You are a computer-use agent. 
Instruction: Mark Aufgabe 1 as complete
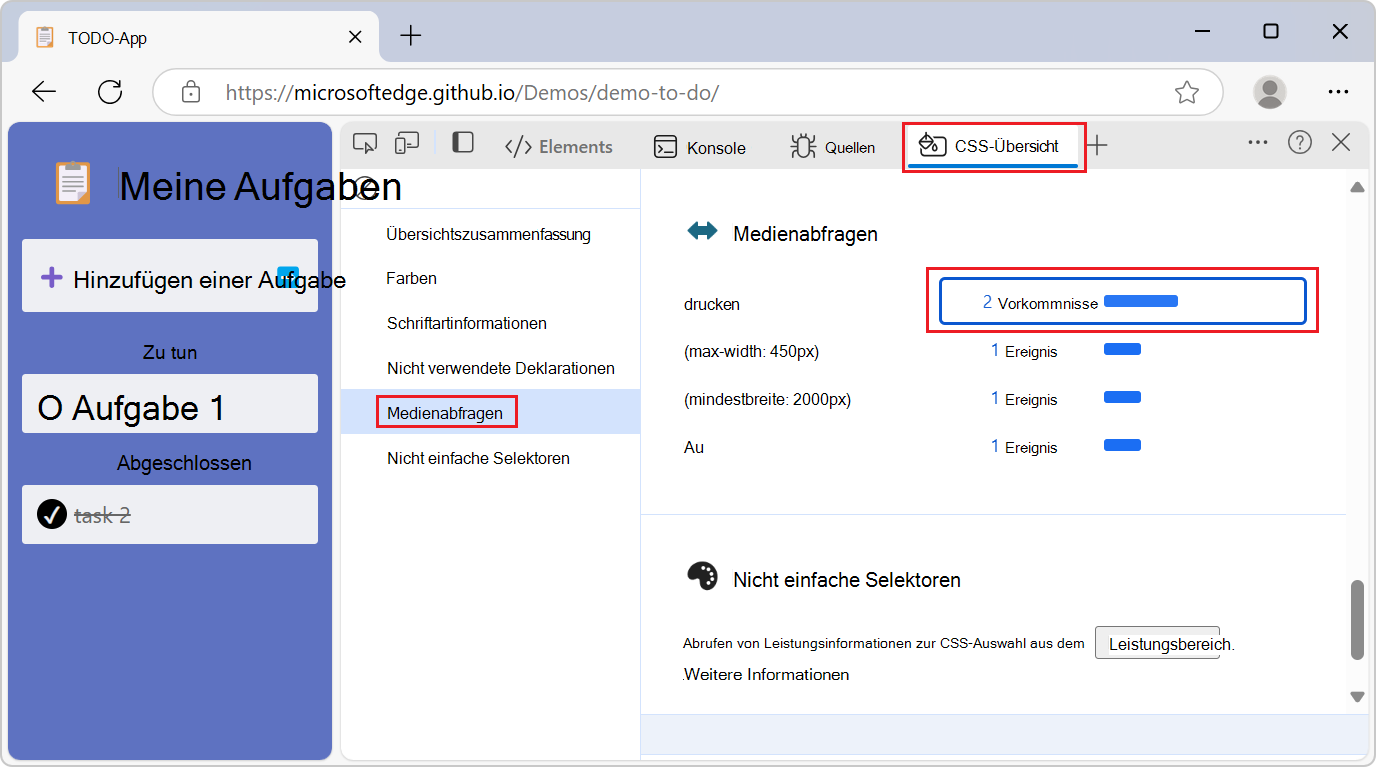coord(50,408)
